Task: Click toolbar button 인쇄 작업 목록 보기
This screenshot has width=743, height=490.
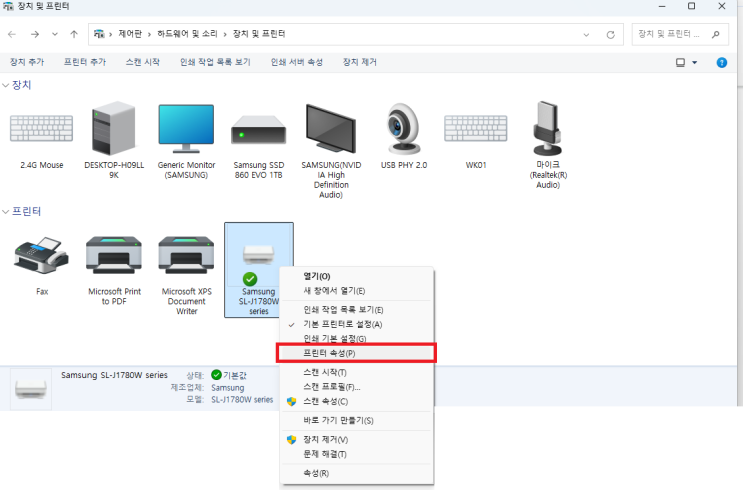Action: click(x=215, y=62)
